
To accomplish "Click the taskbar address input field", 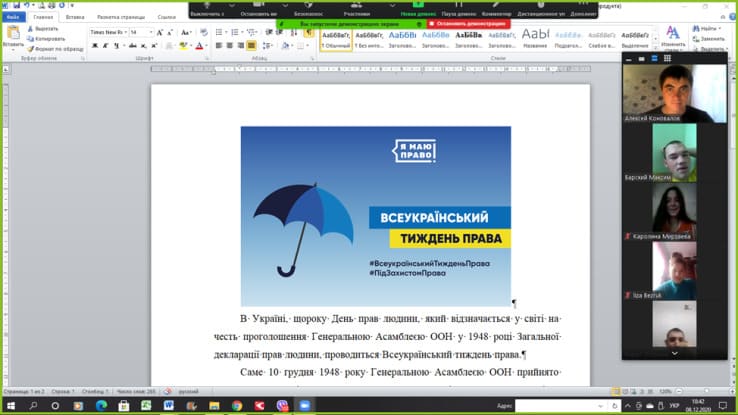I will tap(560, 406).
